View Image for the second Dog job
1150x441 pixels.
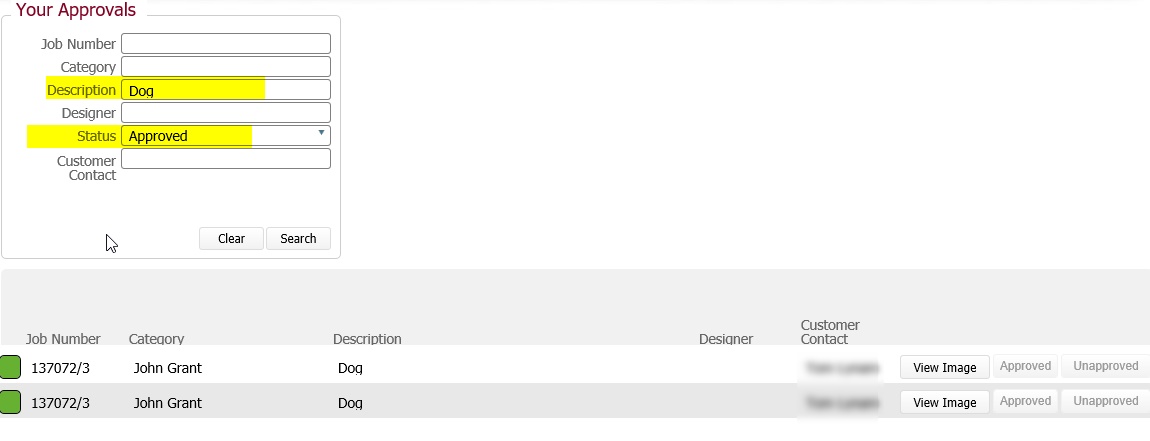pyautogui.click(x=945, y=402)
